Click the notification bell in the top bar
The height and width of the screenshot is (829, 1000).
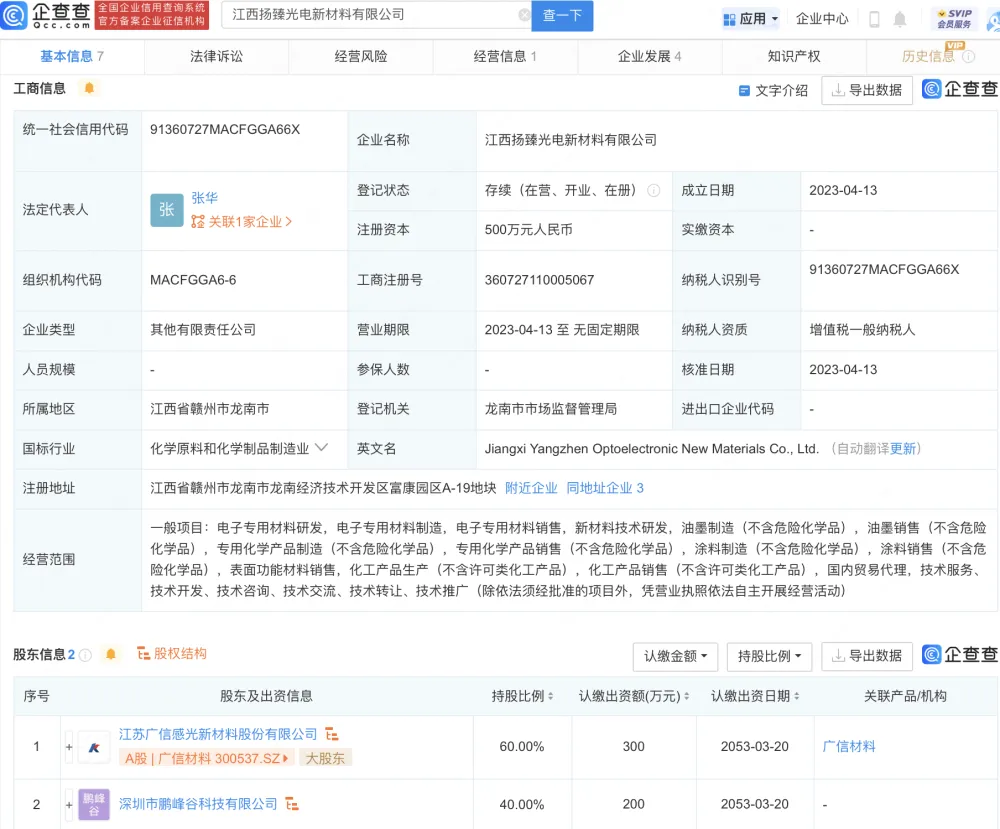[900, 17]
